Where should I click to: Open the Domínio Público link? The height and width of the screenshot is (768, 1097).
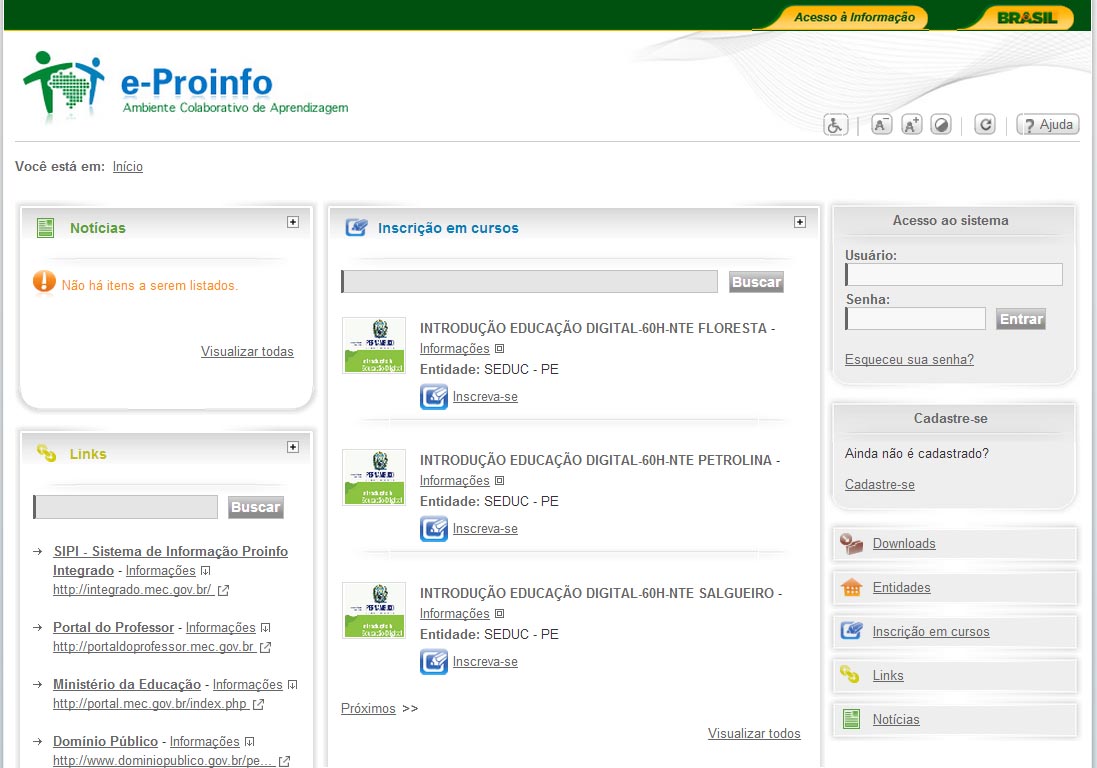[106, 741]
